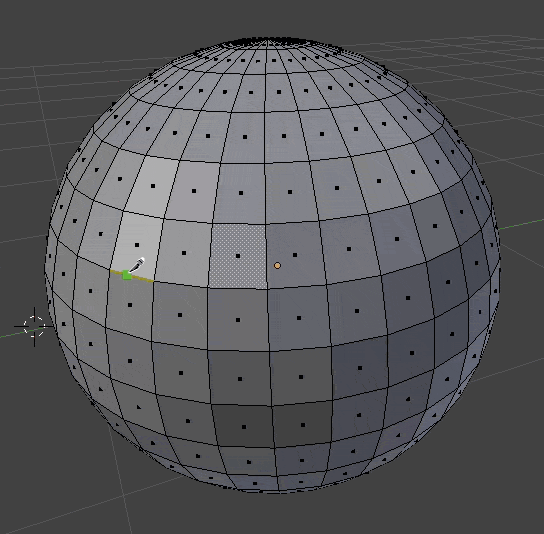544x534 pixels.
Task: Click the green axis line right of sphere
Action: [521, 224]
